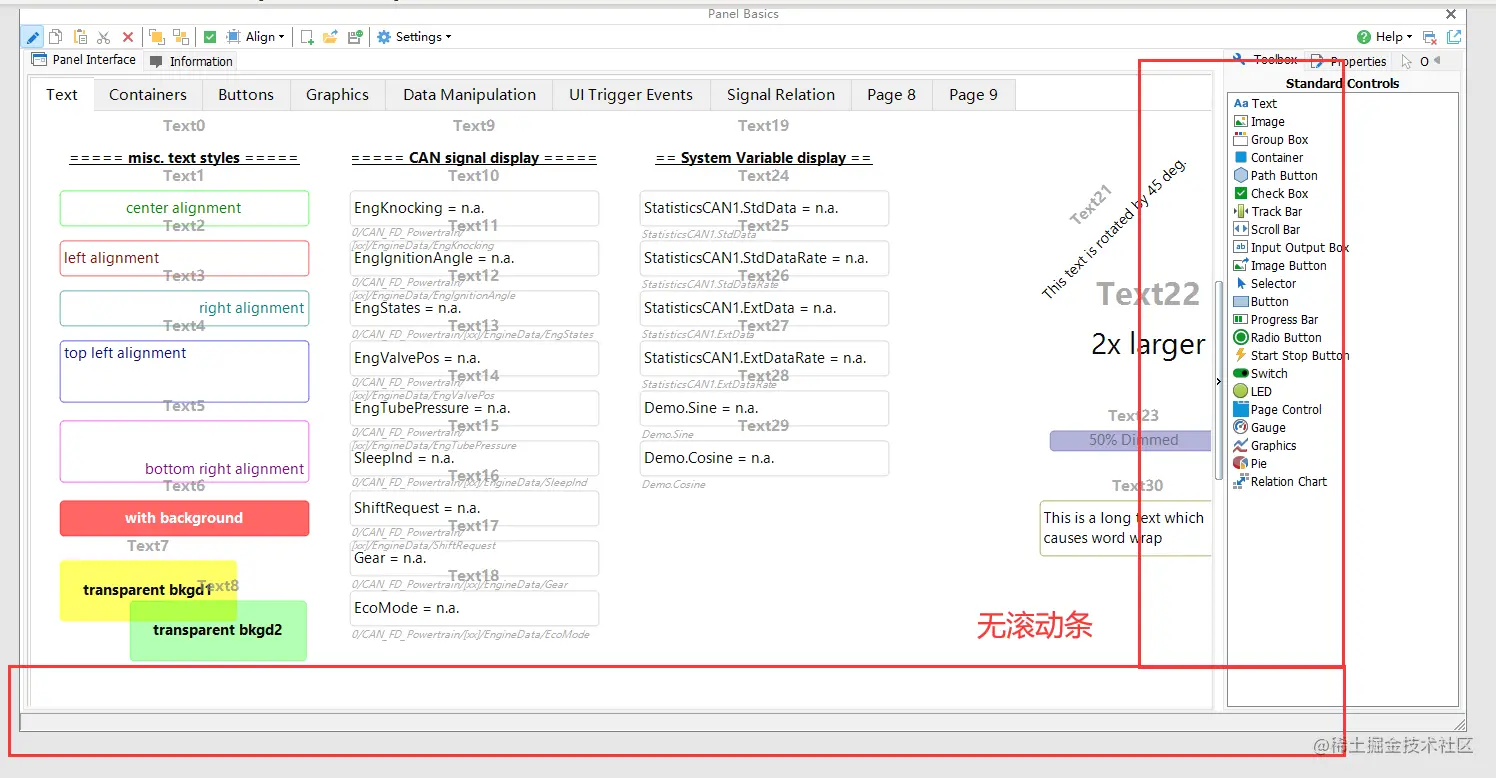Select the Page Control item
1496x778 pixels.
click(x=1278, y=409)
